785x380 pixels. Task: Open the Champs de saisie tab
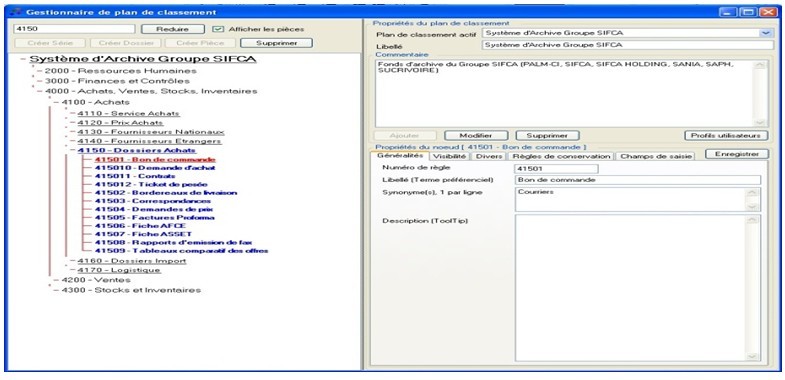(655, 156)
